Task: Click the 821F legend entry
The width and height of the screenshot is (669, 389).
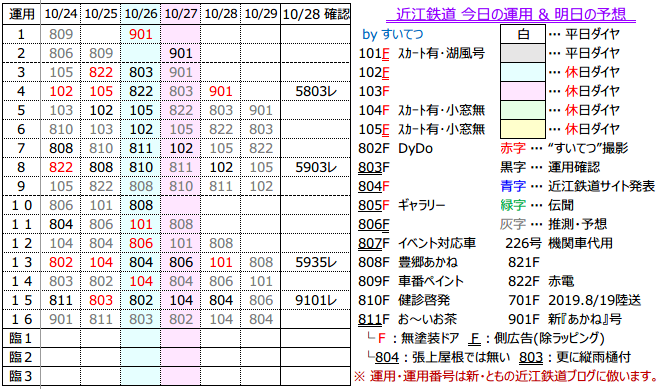Action: [x=524, y=262]
